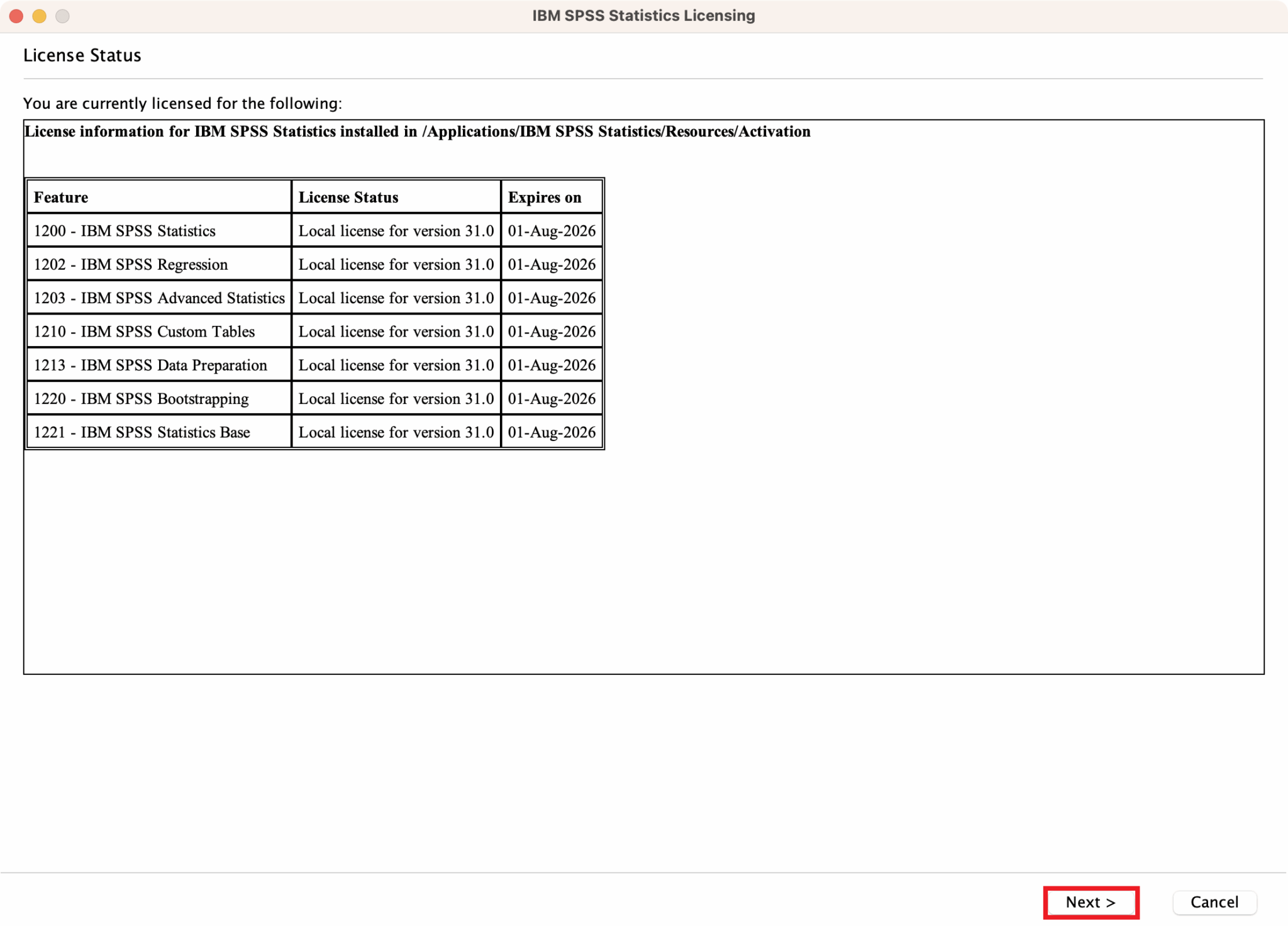Click the License Status heading text
1288x926 pixels.
click(82, 55)
